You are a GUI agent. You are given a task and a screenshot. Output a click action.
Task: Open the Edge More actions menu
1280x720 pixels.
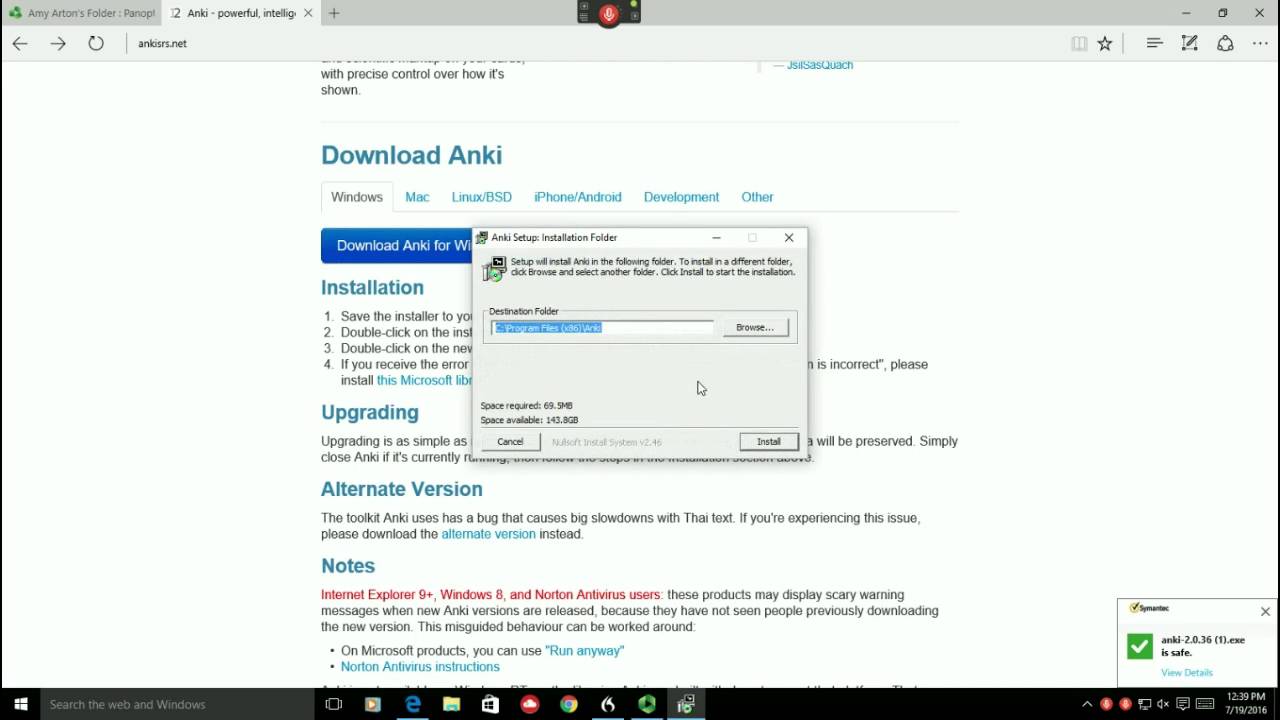1259,43
